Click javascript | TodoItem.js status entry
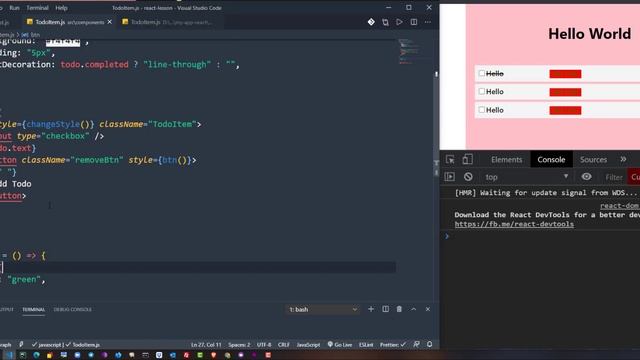This screenshot has width=640, height=360. pyautogui.click(x=66, y=344)
